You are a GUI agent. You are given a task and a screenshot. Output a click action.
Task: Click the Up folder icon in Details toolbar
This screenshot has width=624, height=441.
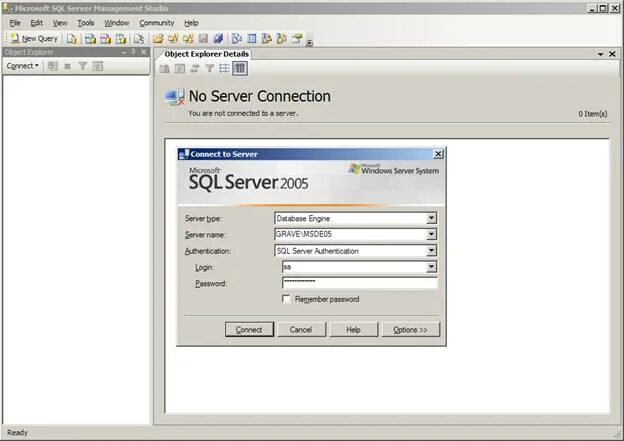coord(164,68)
